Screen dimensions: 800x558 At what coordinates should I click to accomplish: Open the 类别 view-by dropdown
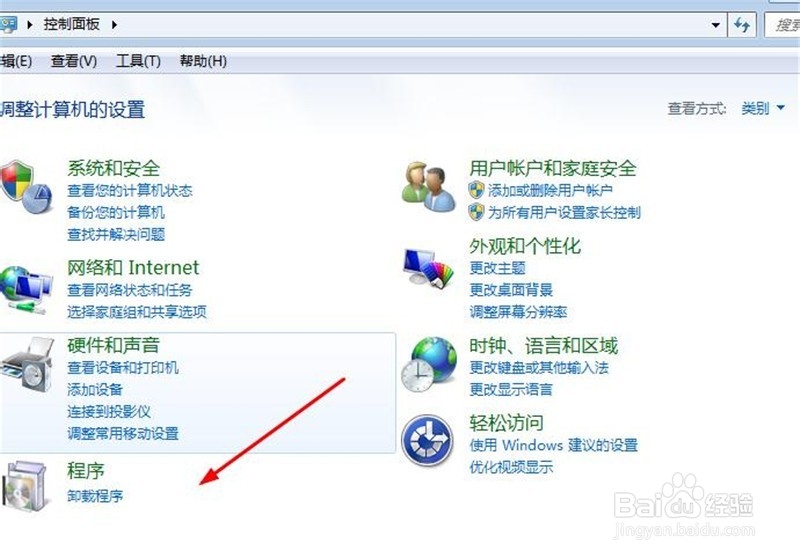(763, 108)
